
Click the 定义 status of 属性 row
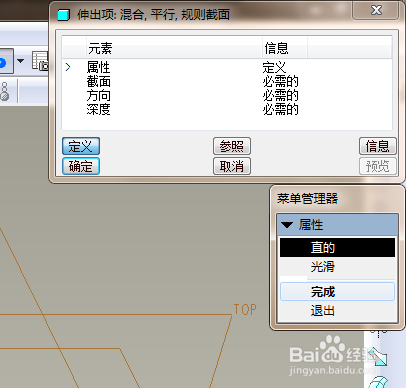click(x=274, y=67)
